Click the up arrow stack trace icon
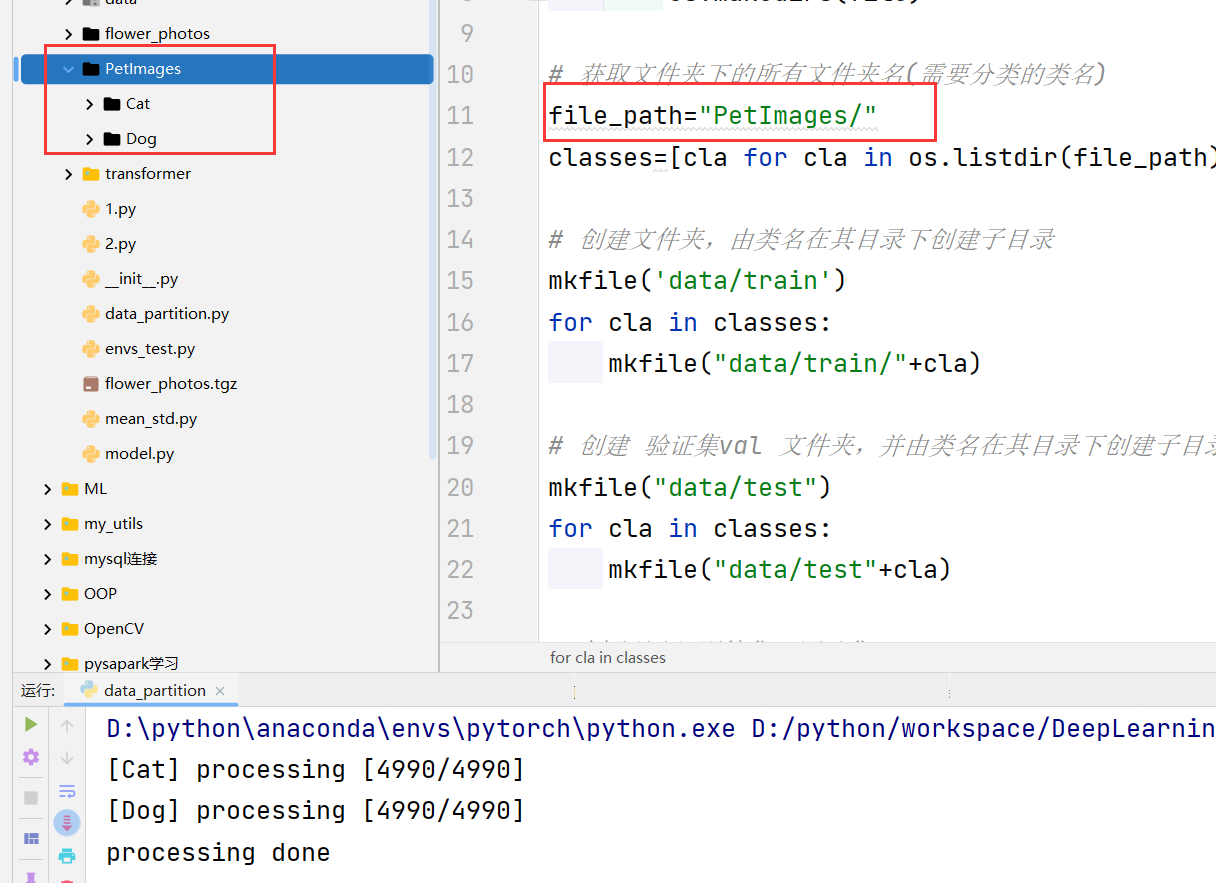This screenshot has height=883, width=1216. (67, 726)
